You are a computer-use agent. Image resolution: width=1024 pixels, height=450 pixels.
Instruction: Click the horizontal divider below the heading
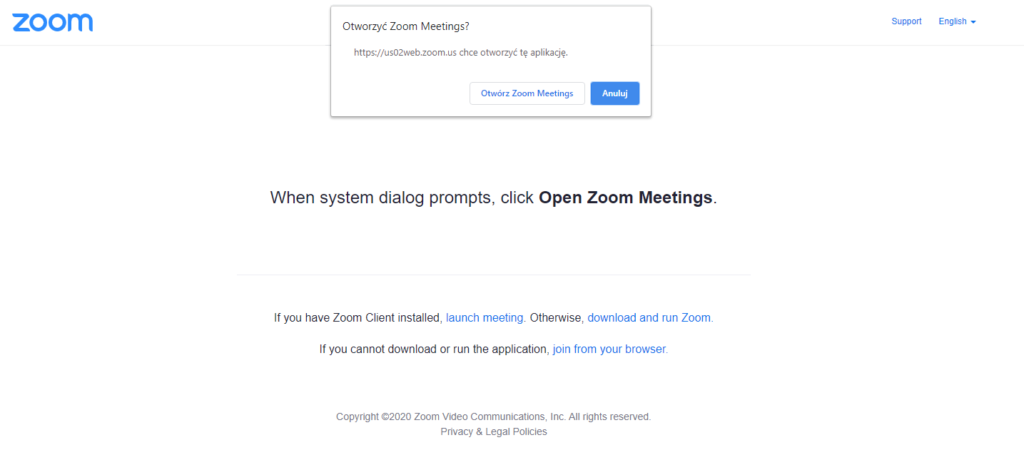493,275
